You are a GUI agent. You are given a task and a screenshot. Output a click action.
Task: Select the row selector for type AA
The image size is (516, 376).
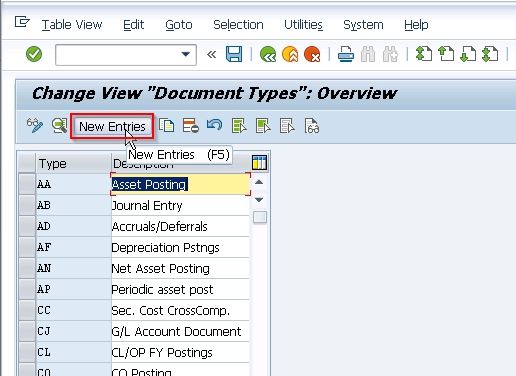pyautogui.click(x=27, y=184)
